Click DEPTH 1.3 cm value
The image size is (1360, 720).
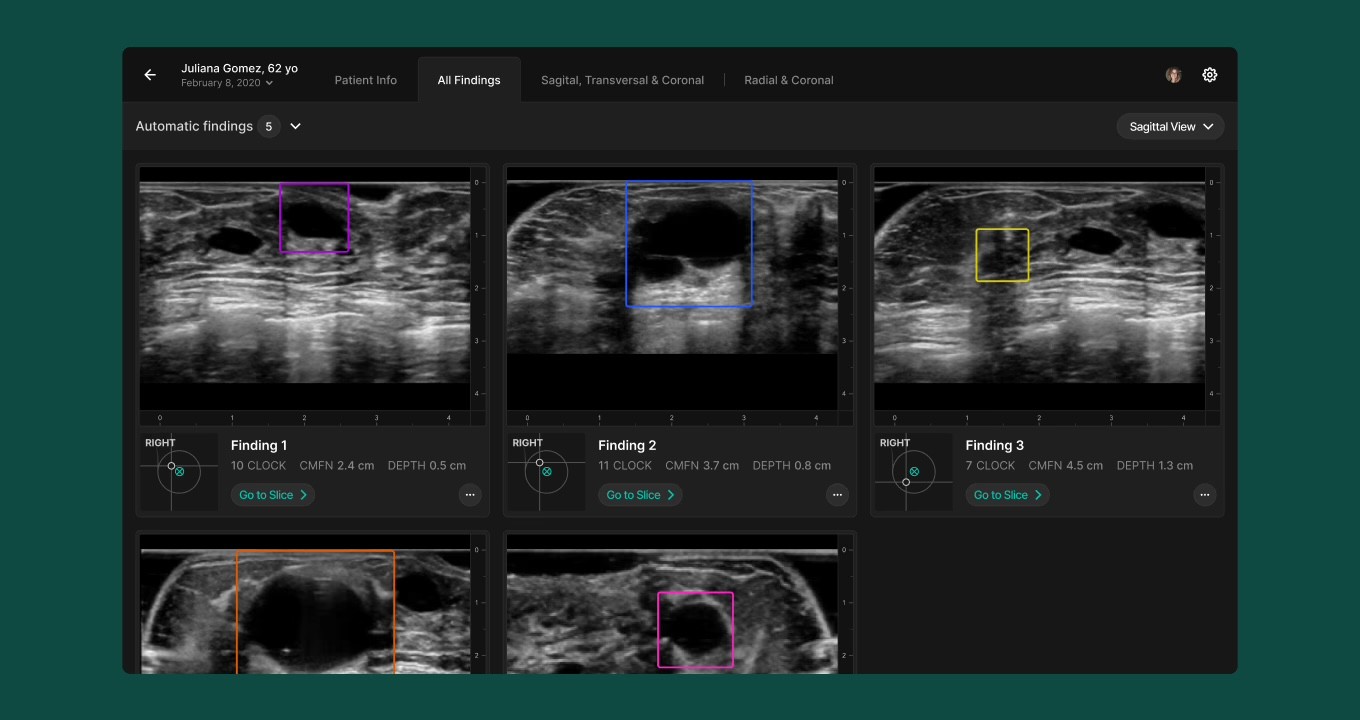[x=1155, y=466]
